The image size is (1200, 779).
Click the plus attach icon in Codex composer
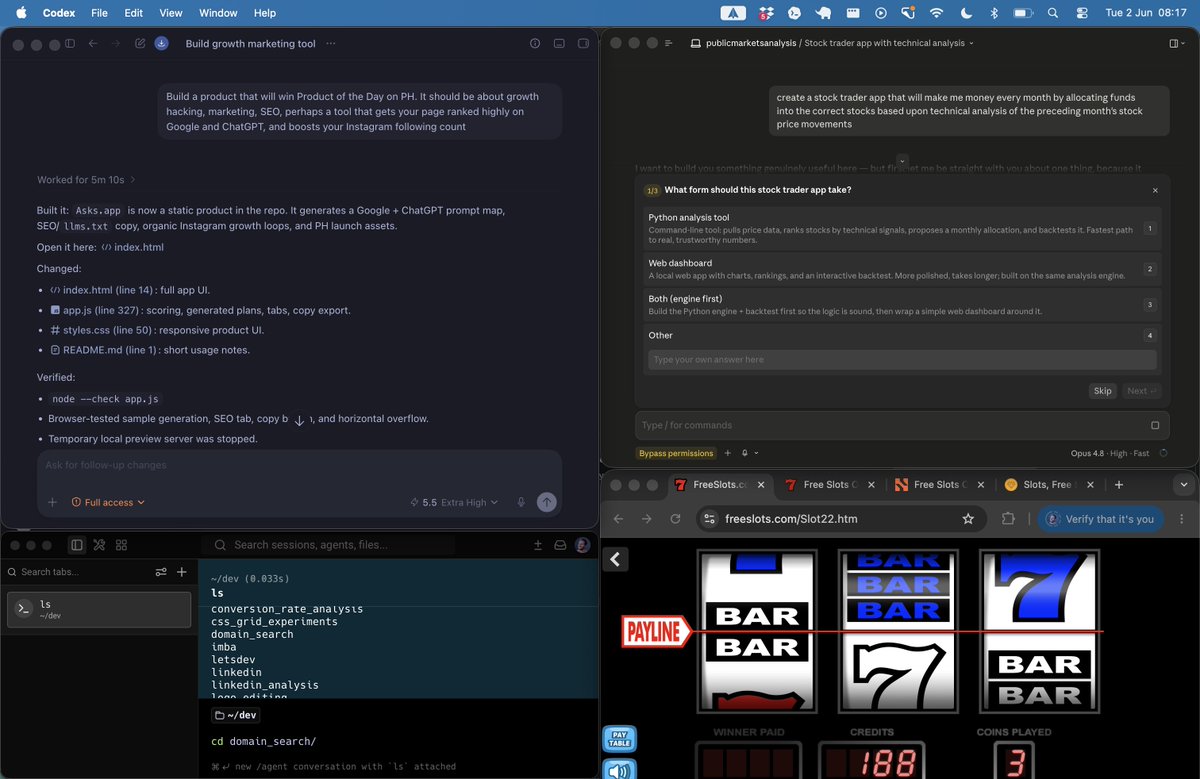[x=52, y=502]
